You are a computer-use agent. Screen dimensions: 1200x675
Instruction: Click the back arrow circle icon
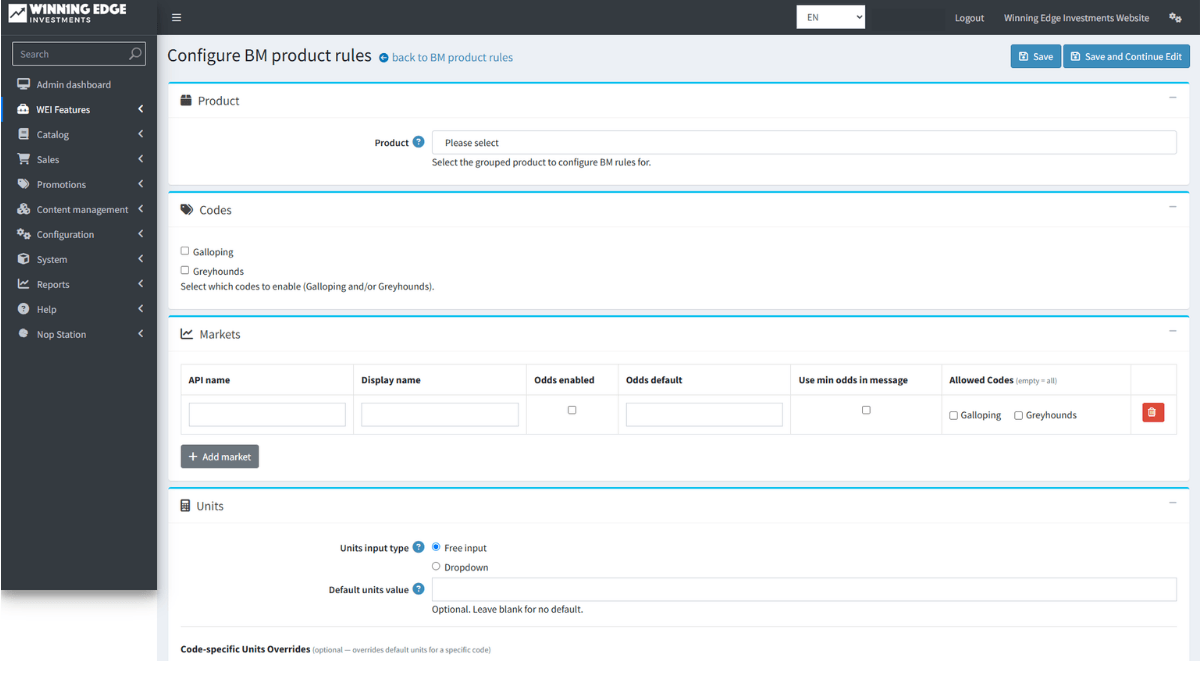pos(384,58)
